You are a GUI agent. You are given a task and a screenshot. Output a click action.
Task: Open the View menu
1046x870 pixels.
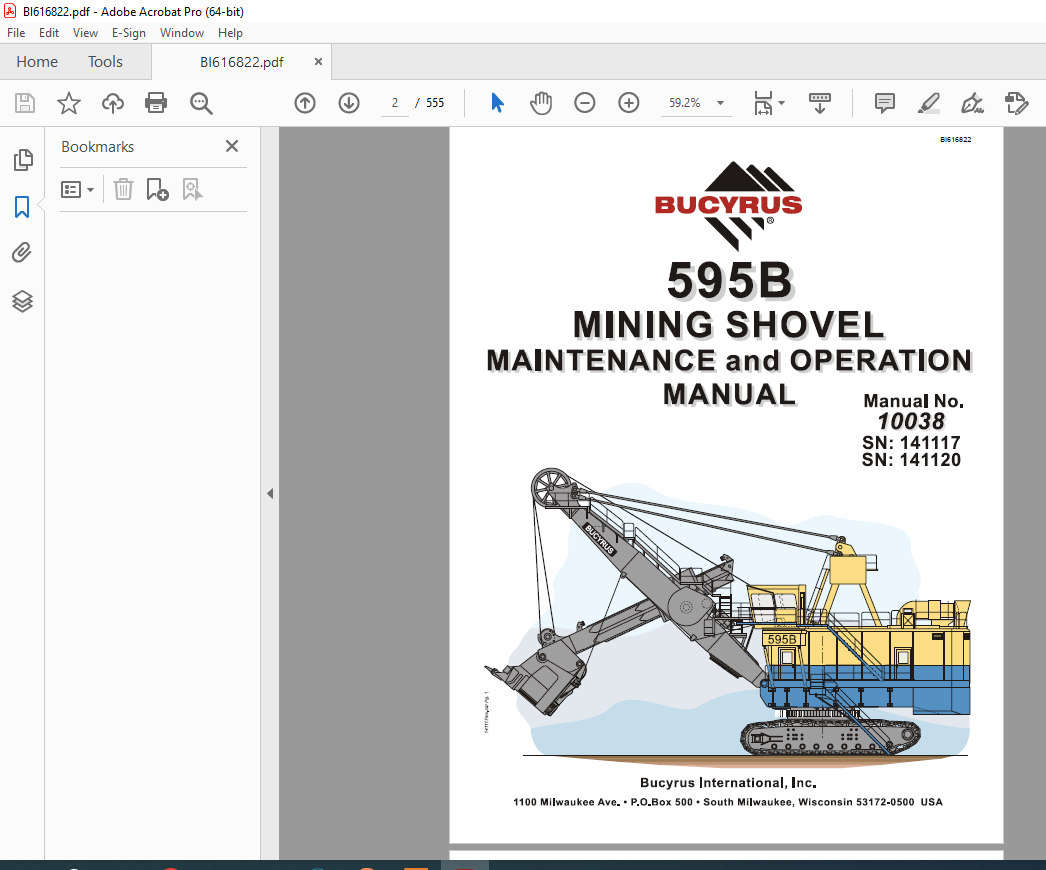pyautogui.click(x=85, y=33)
